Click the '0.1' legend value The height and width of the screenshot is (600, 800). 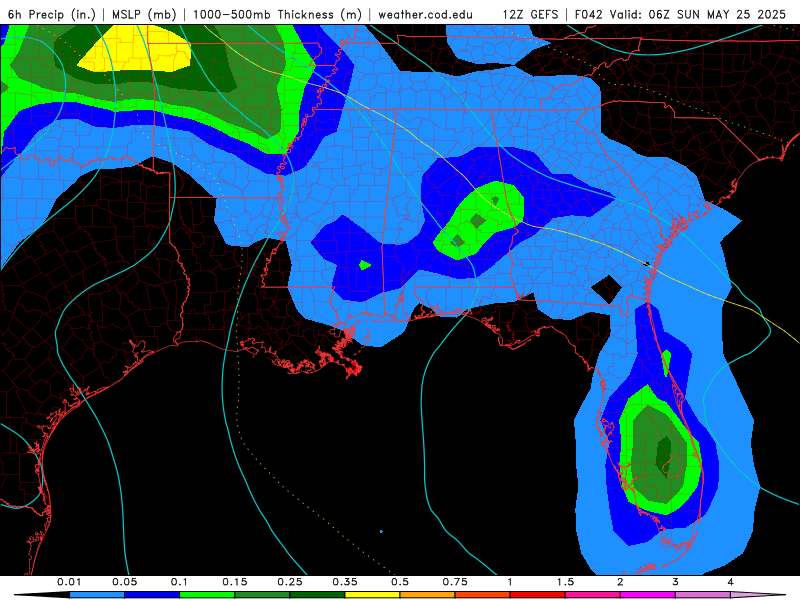pyautogui.click(x=179, y=582)
